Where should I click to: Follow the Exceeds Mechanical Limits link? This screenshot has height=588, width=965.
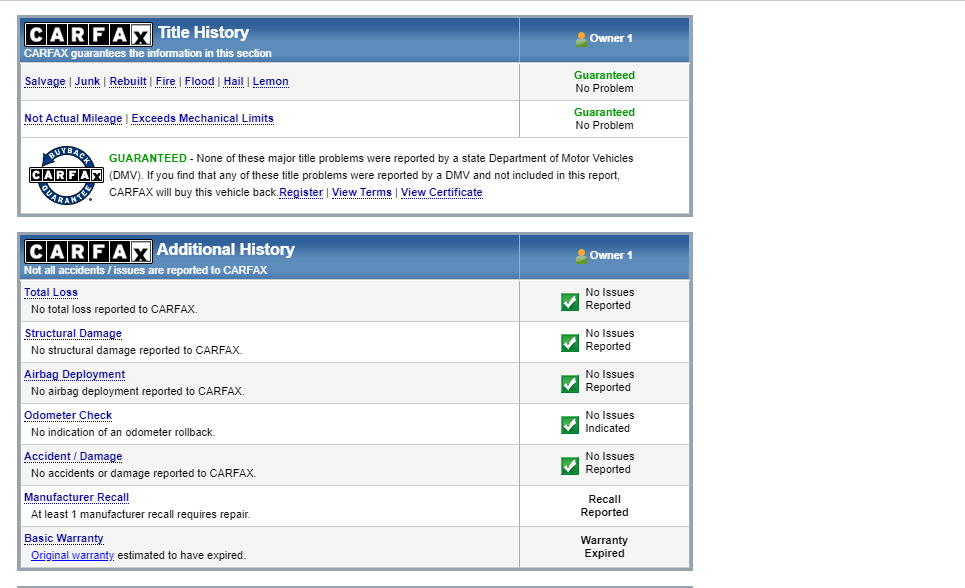coord(202,118)
